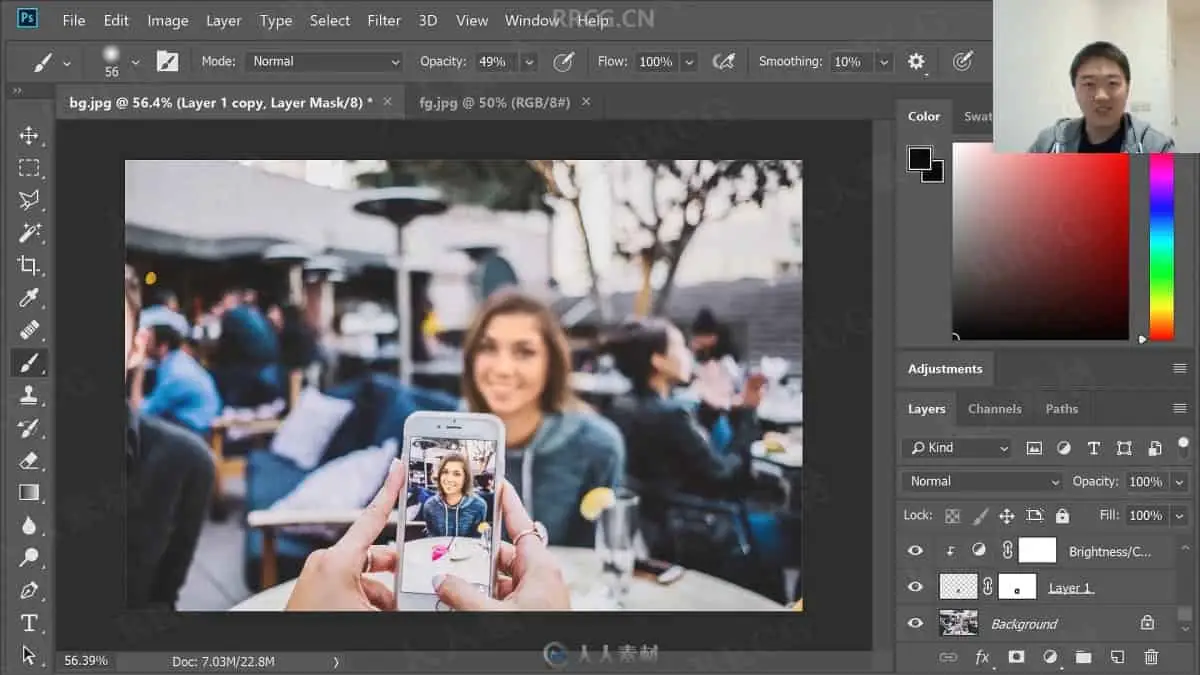The height and width of the screenshot is (675, 1200).
Task: Open the brush Mode dropdown
Action: (x=325, y=62)
